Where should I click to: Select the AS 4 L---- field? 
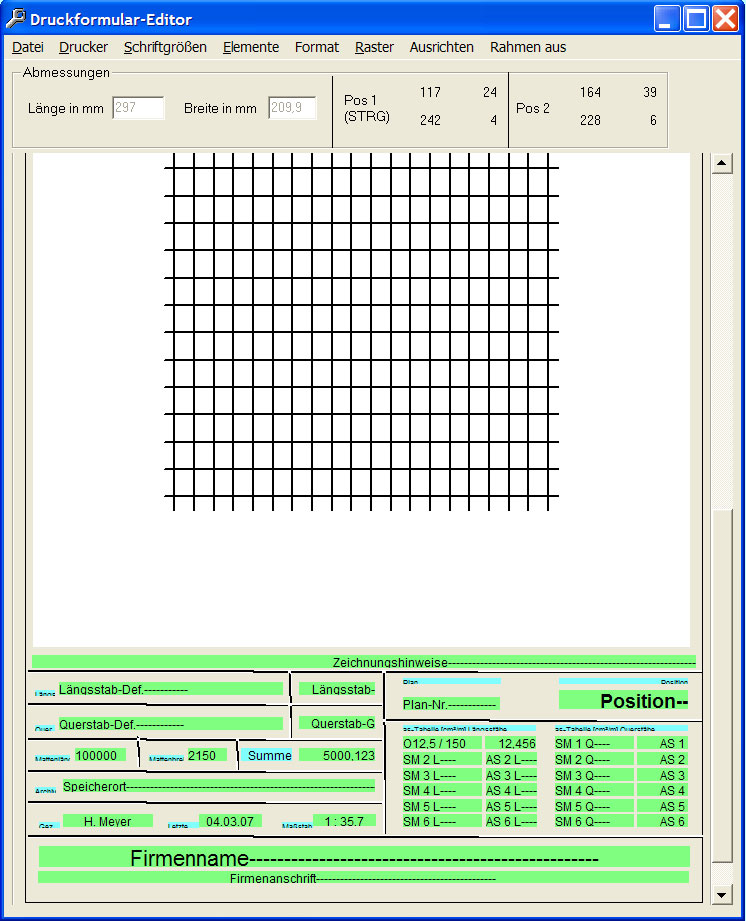click(x=510, y=790)
